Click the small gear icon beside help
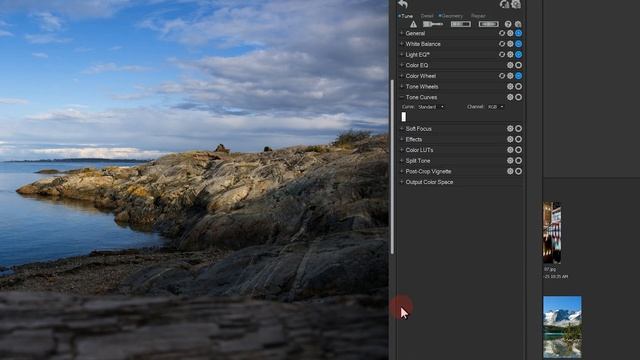This screenshot has width=640, height=360. pyautogui.click(x=518, y=24)
